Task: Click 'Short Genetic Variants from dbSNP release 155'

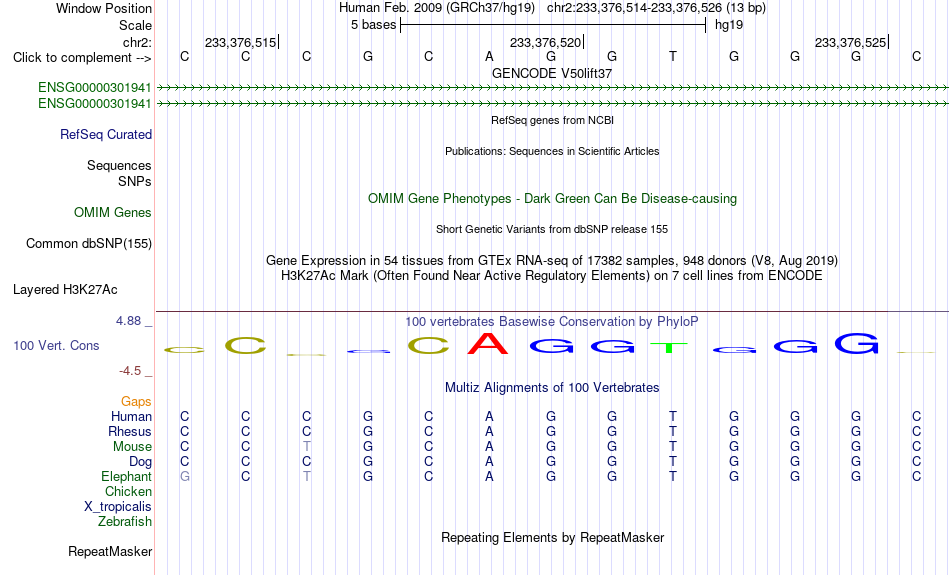Action: [552, 229]
